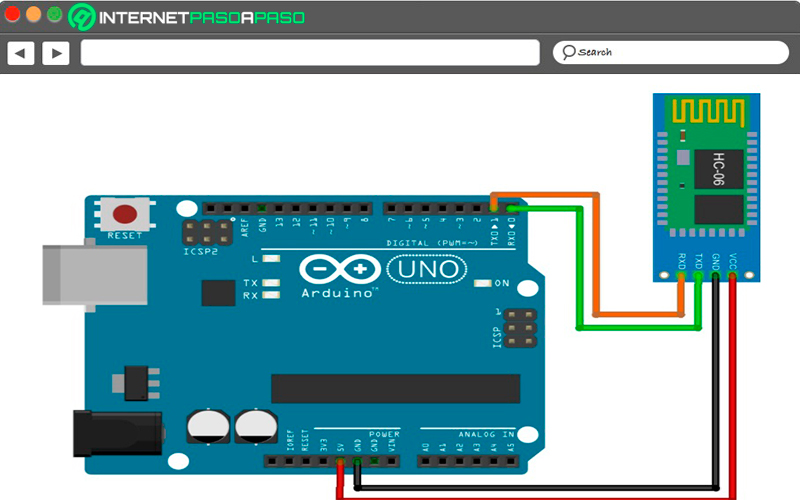Click the gray USB port on the board
Image resolution: width=800 pixels, height=500 pixels.
95,274
